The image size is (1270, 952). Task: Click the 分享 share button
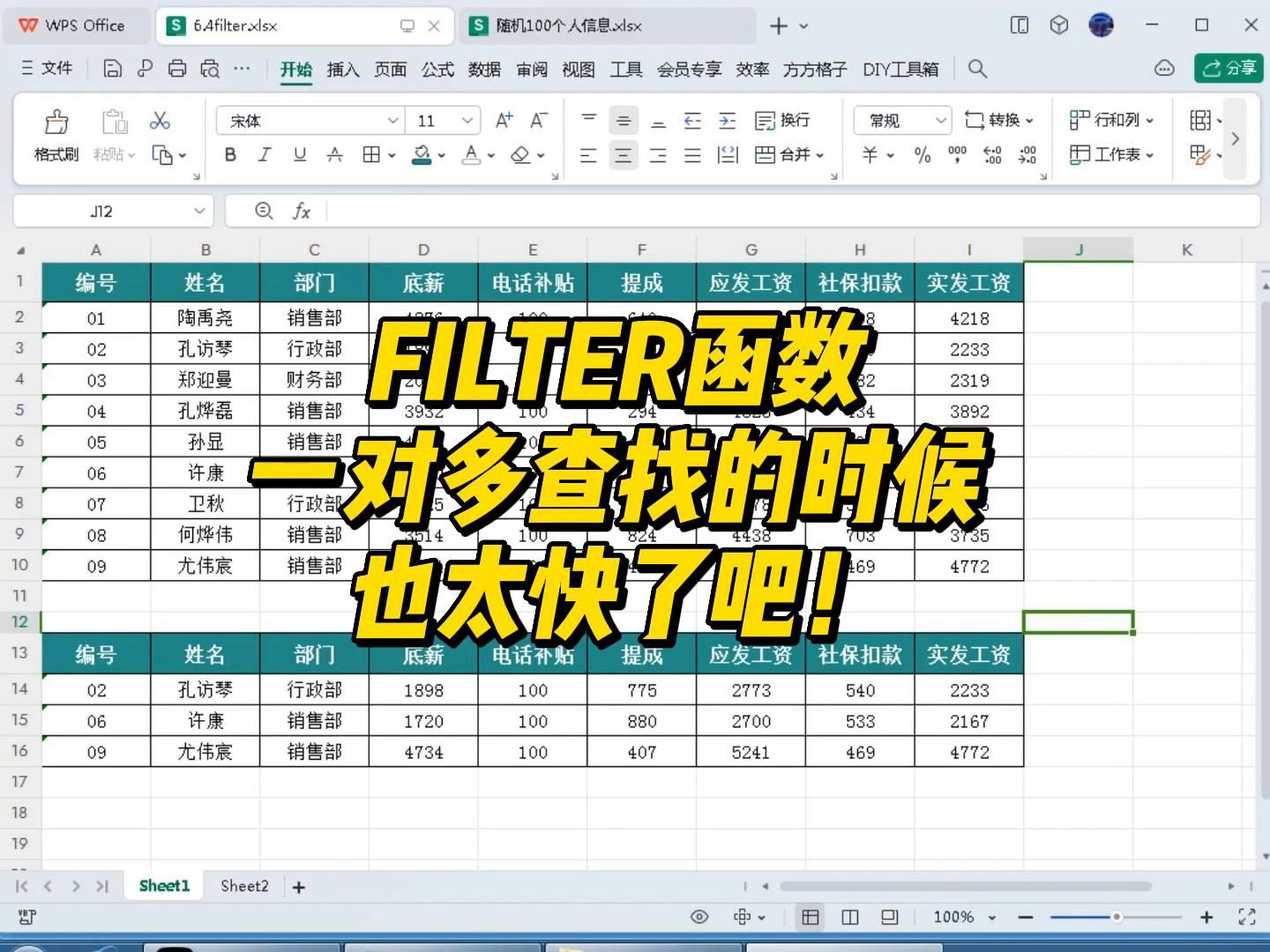point(1228,68)
